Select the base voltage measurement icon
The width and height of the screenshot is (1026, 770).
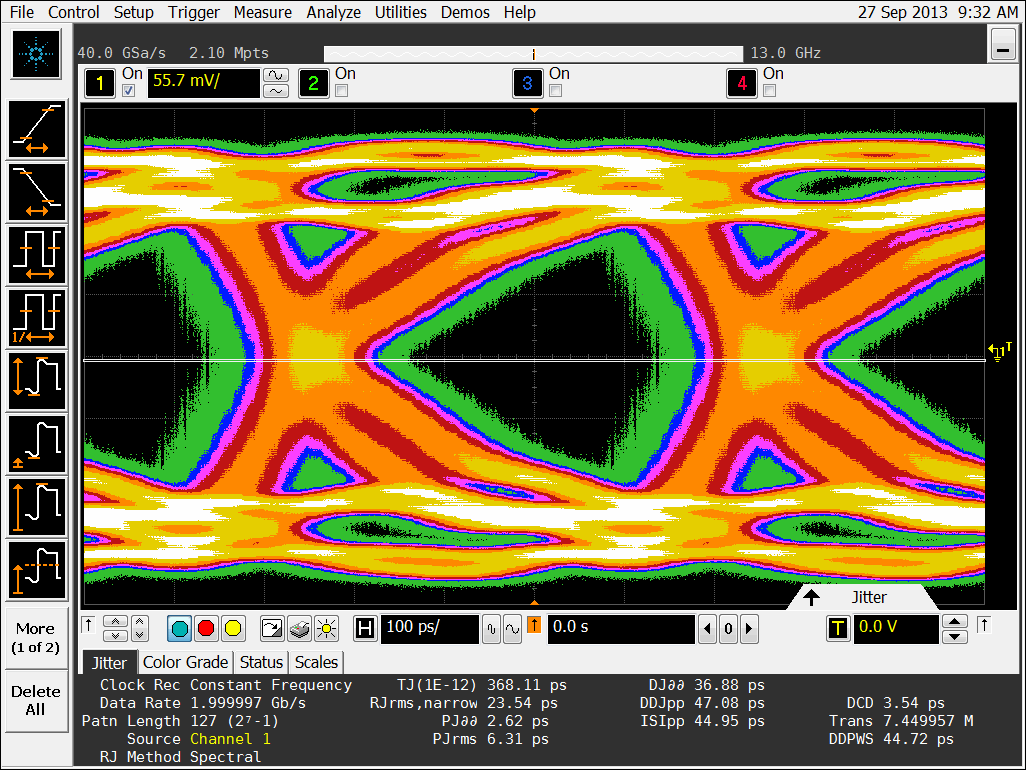click(x=37, y=444)
